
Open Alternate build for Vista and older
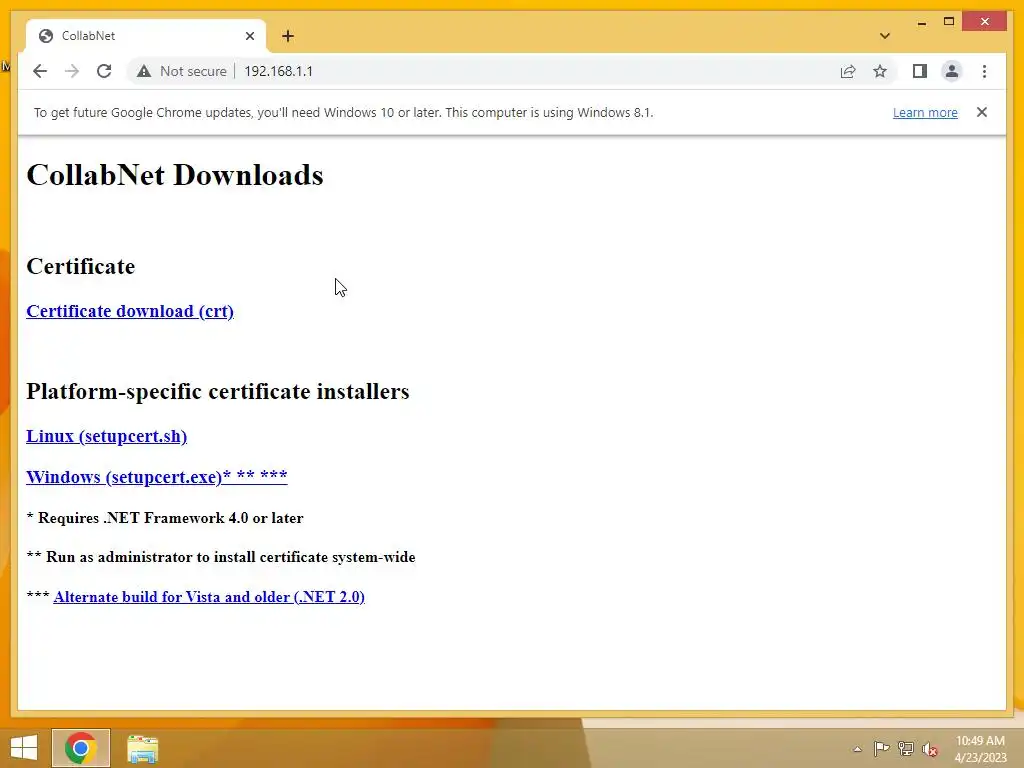coord(209,597)
